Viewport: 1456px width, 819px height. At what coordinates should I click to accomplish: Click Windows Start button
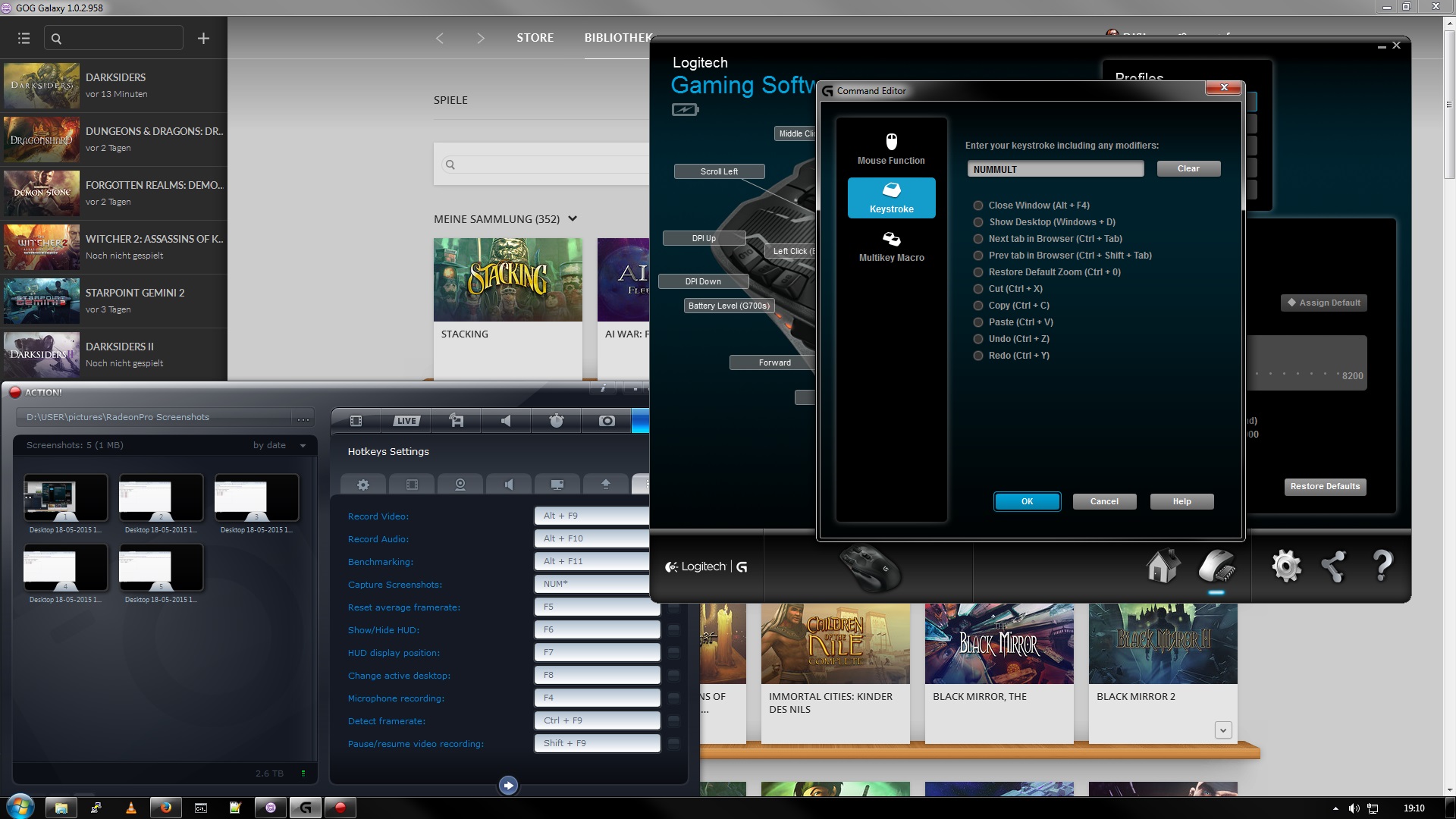coord(19,807)
